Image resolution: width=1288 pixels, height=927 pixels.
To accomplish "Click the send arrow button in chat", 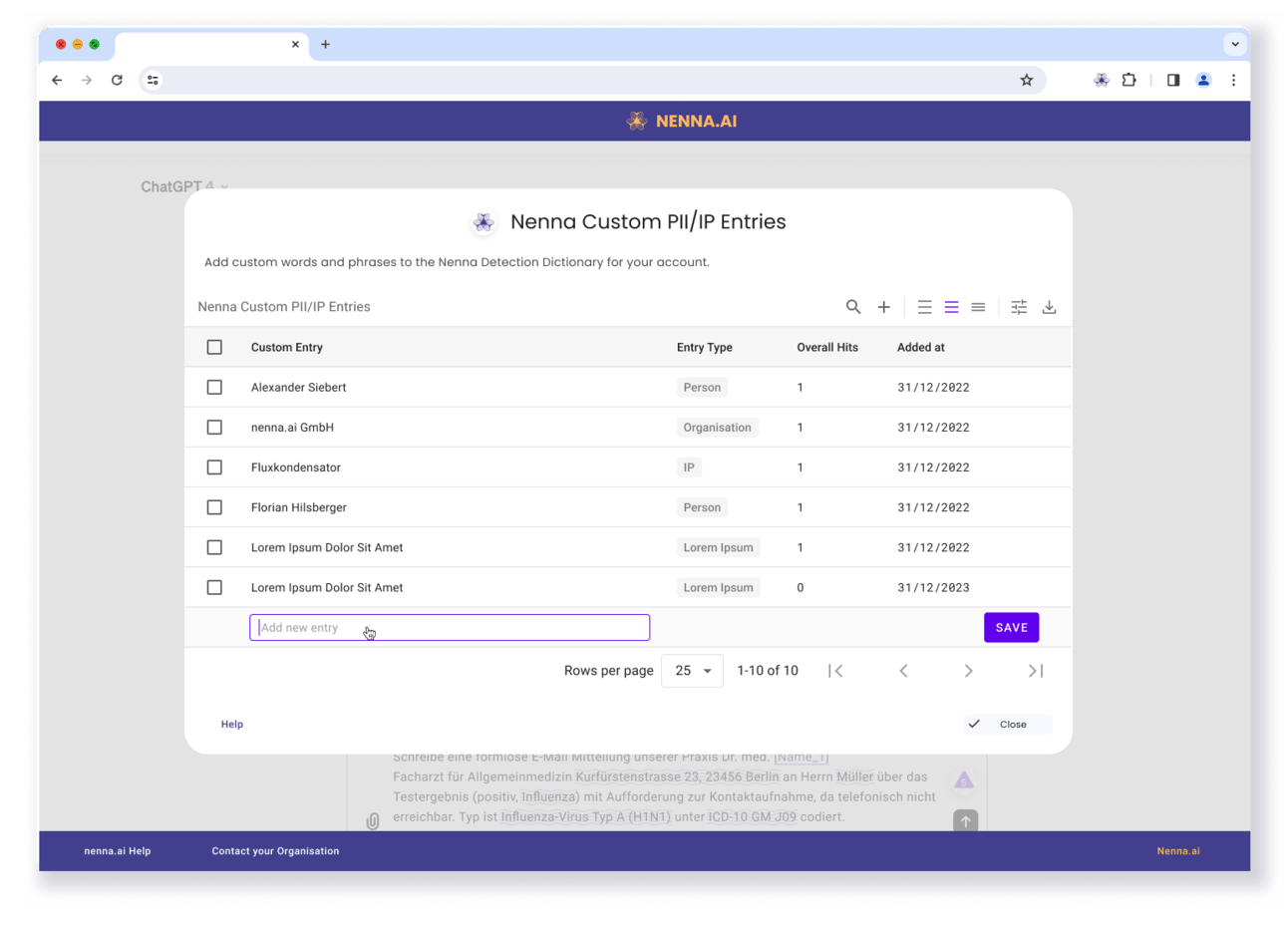I will coord(965,821).
